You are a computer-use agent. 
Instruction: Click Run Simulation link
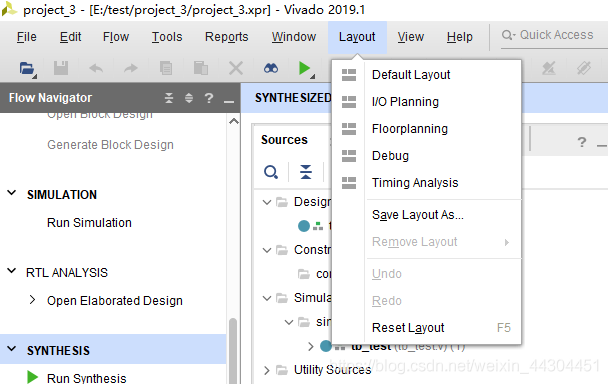pyautogui.click(x=89, y=223)
